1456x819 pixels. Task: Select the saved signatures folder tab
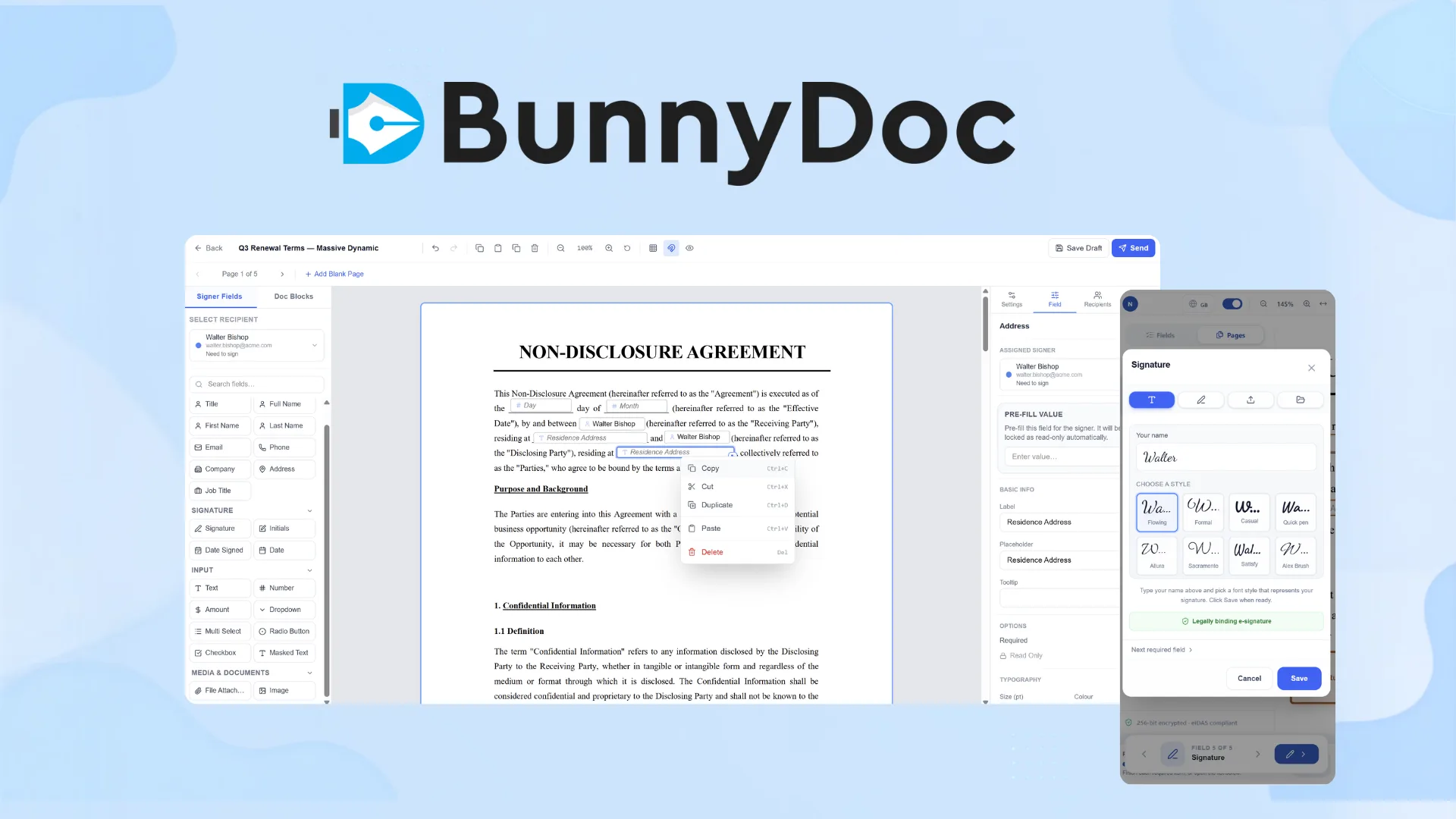pos(1301,400)
